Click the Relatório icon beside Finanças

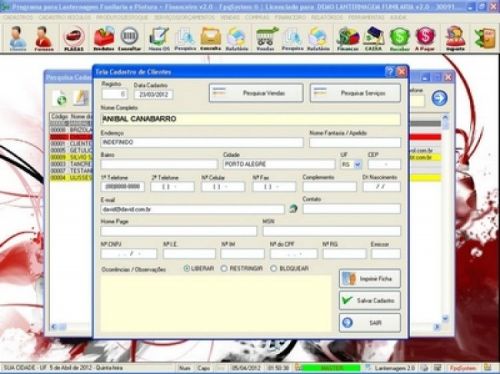pyautogui.click(x=318, y=38)
